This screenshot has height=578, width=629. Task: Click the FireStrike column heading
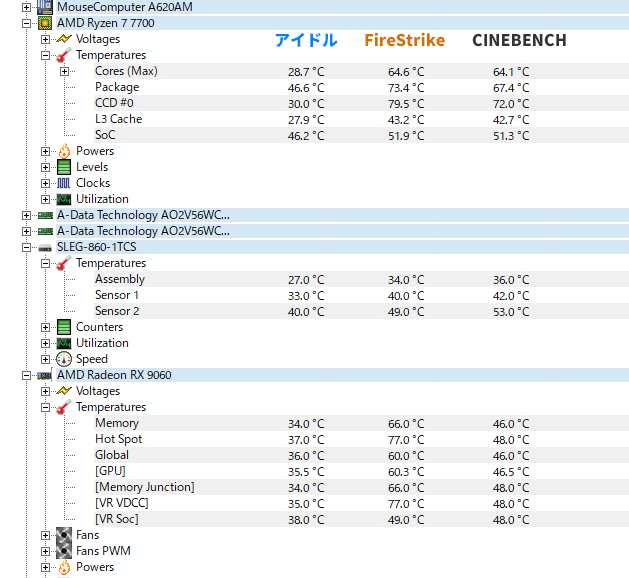(x=407, y=40)
